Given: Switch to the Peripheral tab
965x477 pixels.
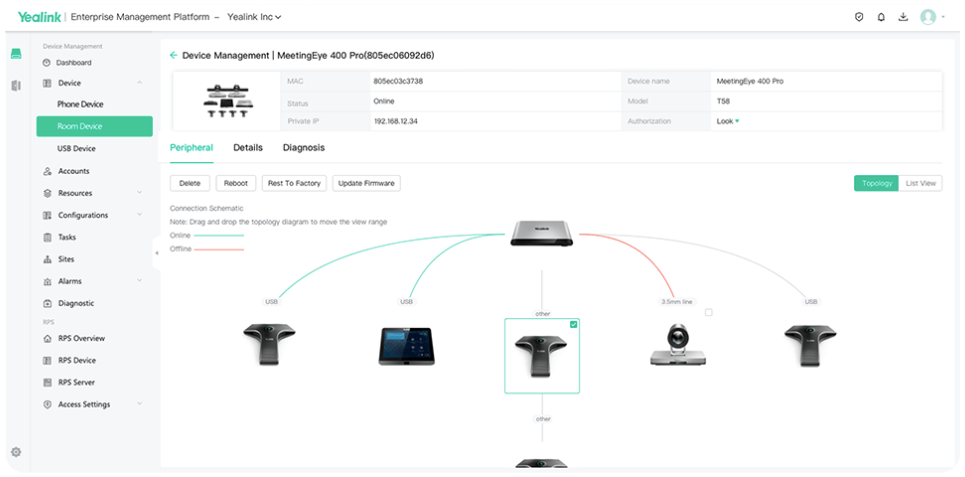Looking at the screenshot, I should point(191,148).
